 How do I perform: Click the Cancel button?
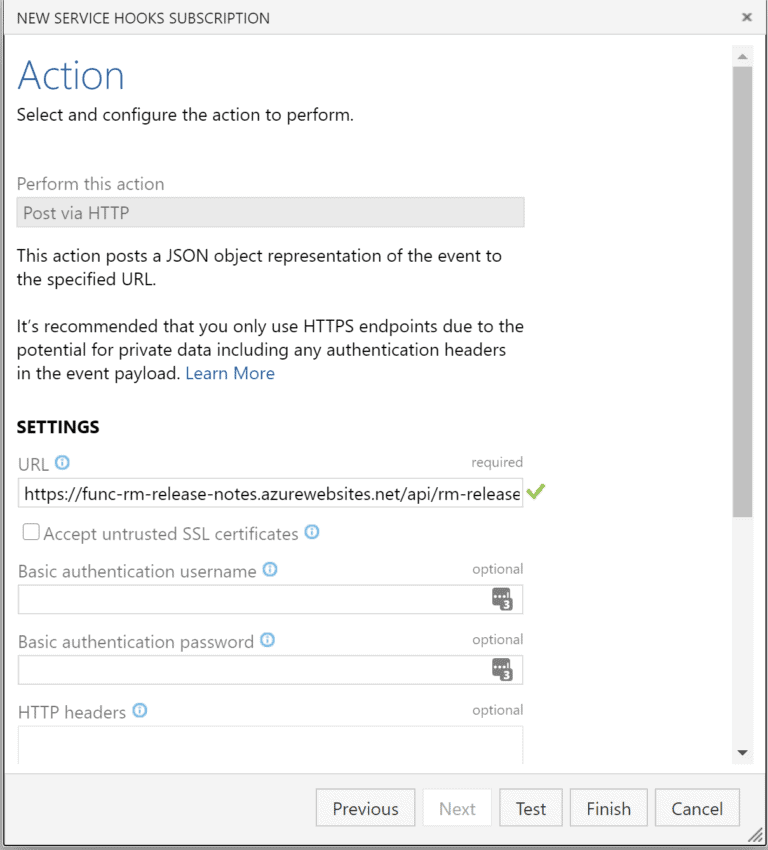[697, 807]
